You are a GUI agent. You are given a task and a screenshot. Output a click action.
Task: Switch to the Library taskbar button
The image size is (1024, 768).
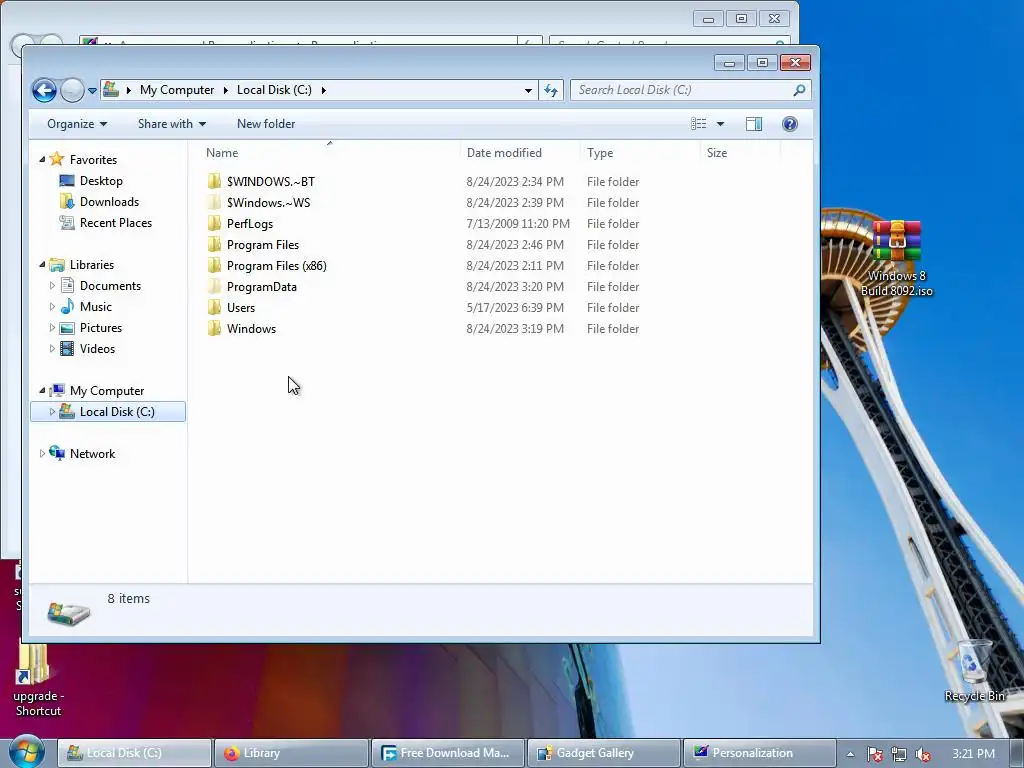(291, 753)
